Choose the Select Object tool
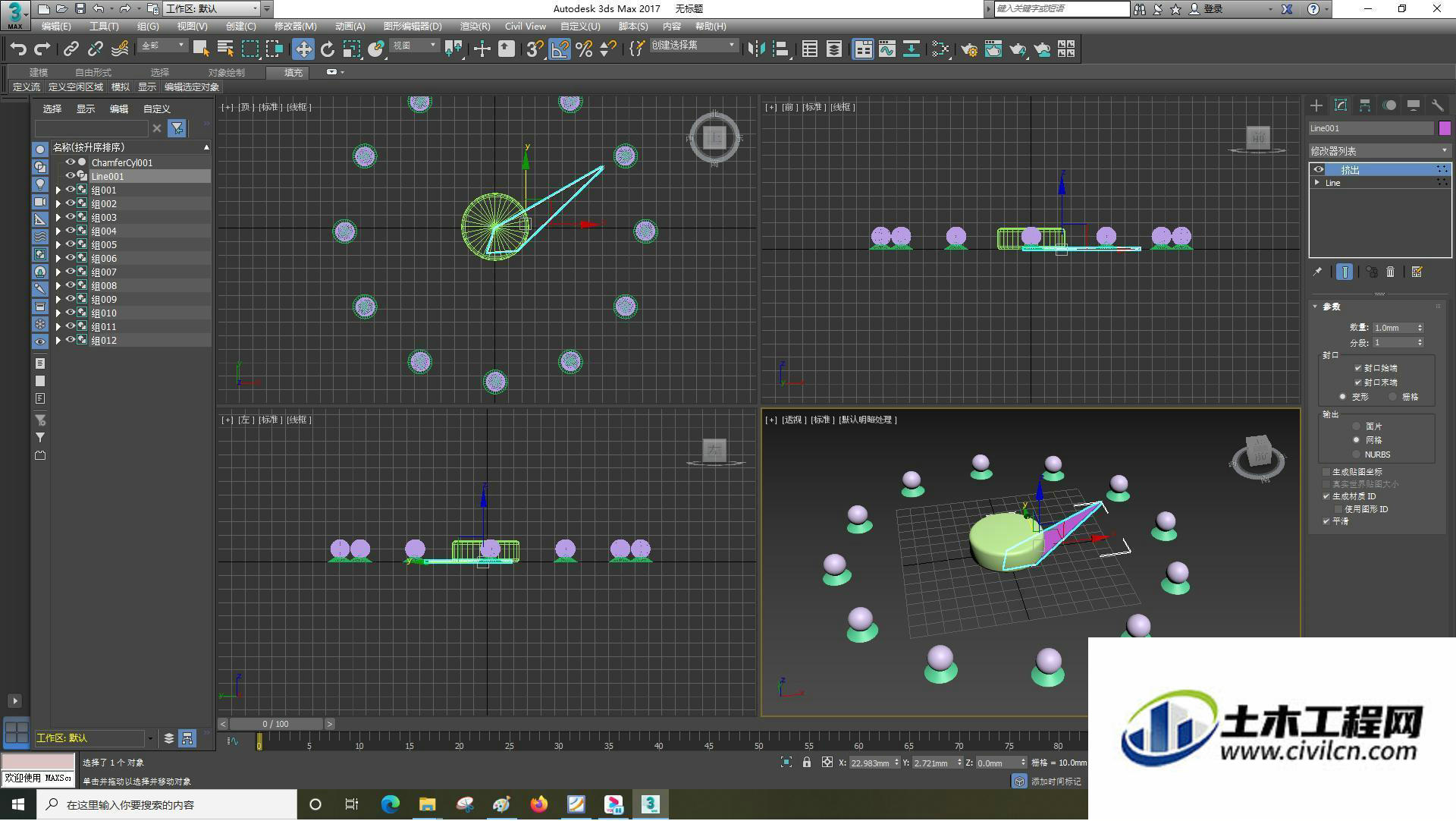Image resolution: width=1456 pixels, height=821 pixels. pos(201,49)
